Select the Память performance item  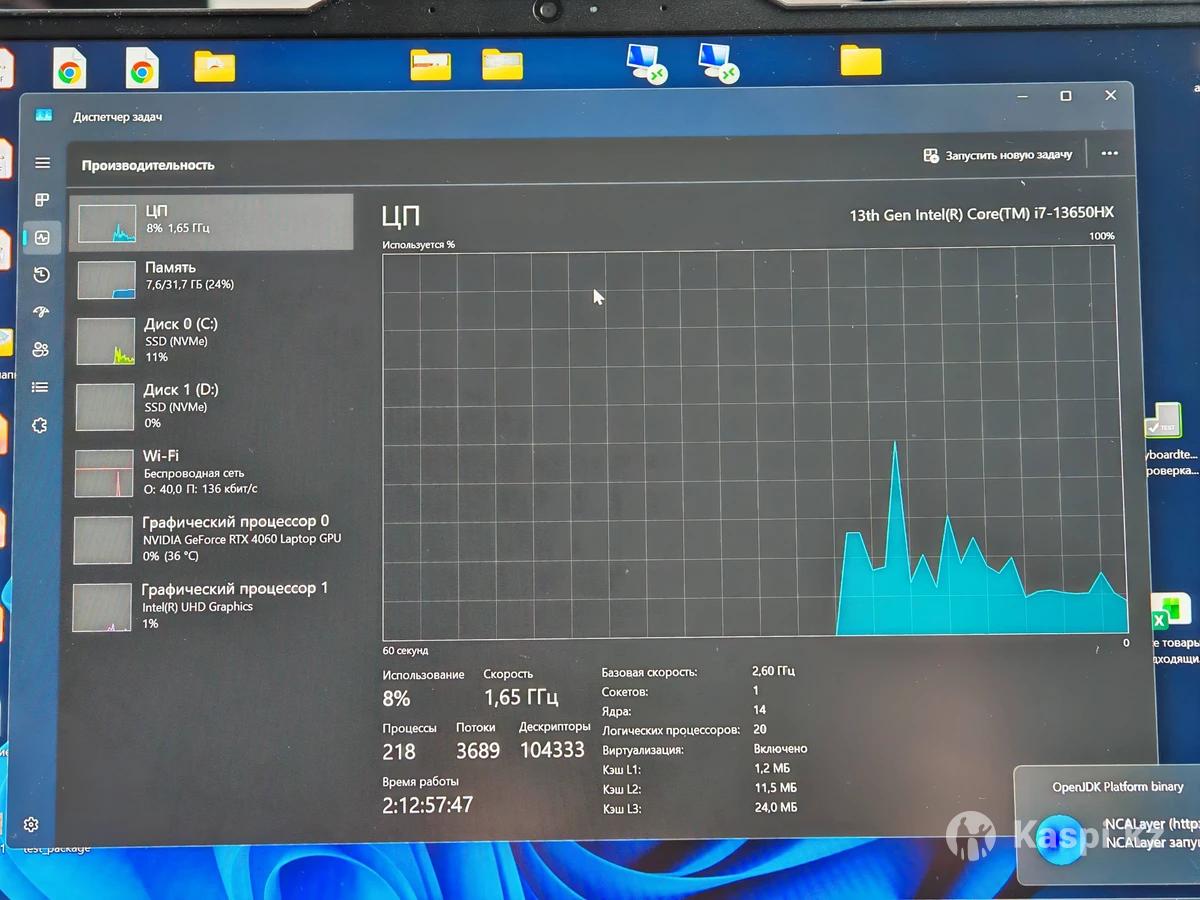point(211,277)
